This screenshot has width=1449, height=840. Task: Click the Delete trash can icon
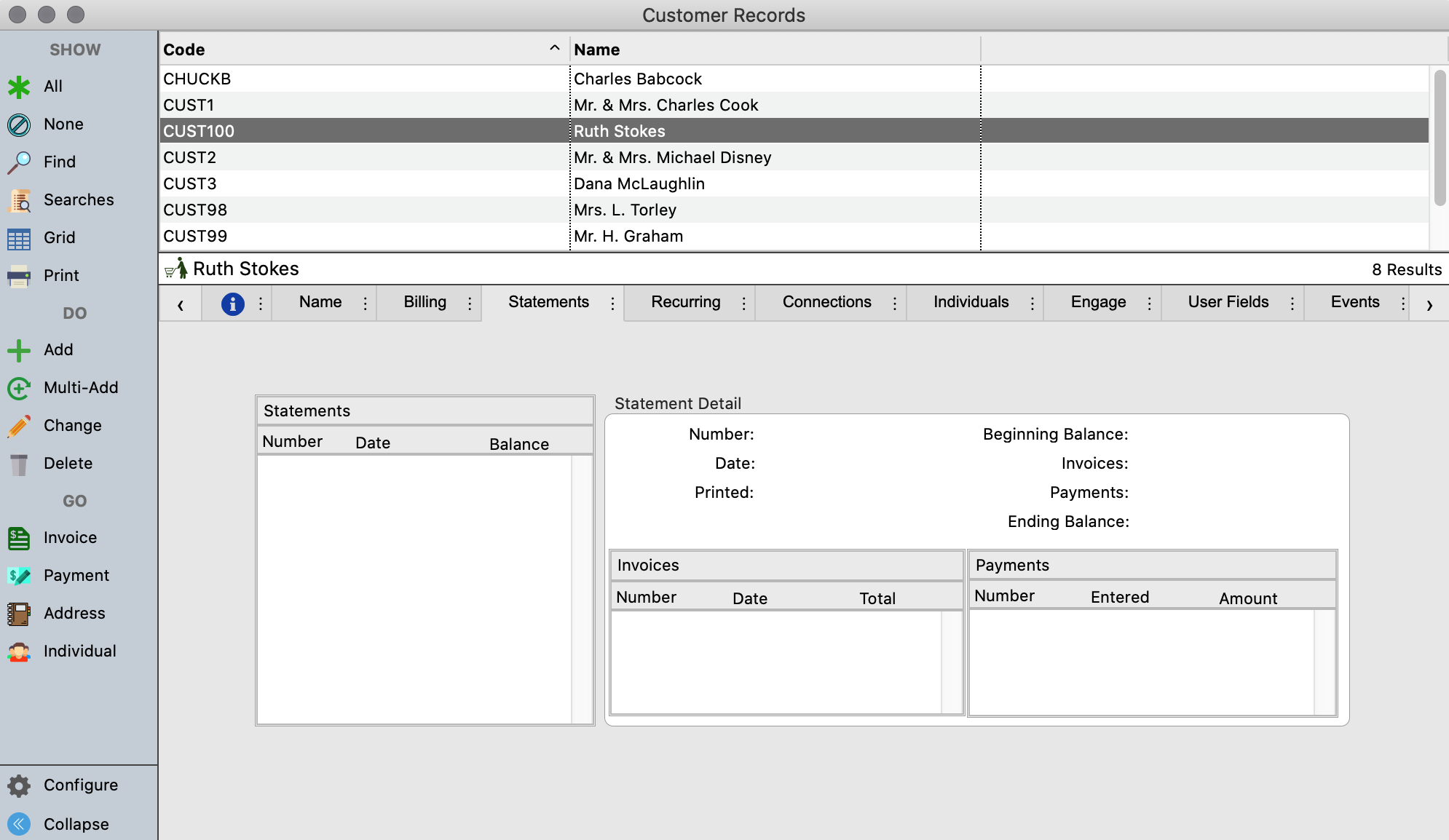point(19,464)
